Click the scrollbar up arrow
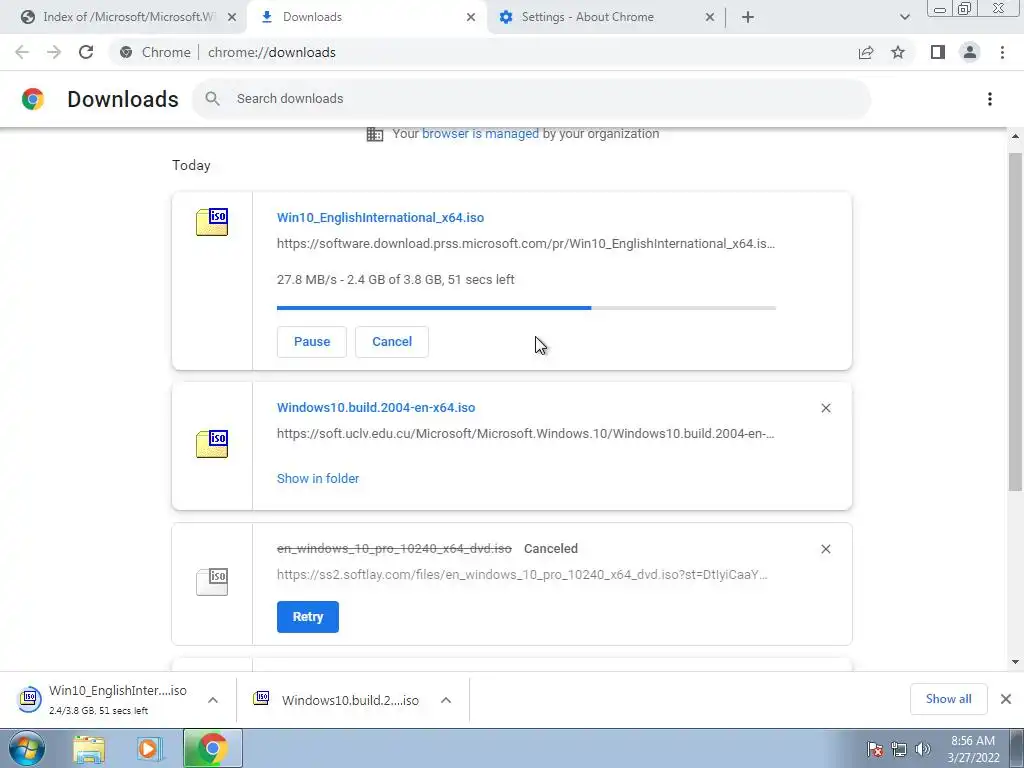This screenshot has width=1024, height=768. coord(1015,136)
